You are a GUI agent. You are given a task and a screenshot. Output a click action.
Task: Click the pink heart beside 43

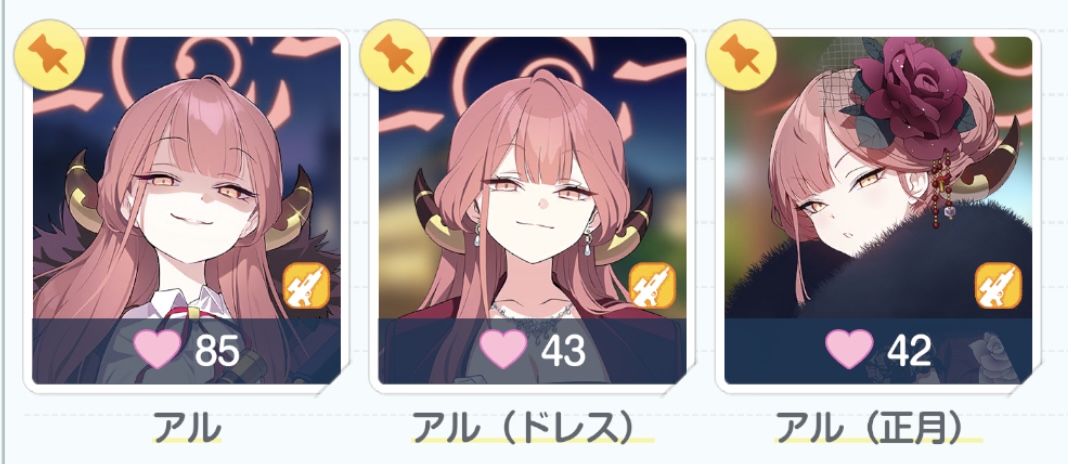(503, 350)
